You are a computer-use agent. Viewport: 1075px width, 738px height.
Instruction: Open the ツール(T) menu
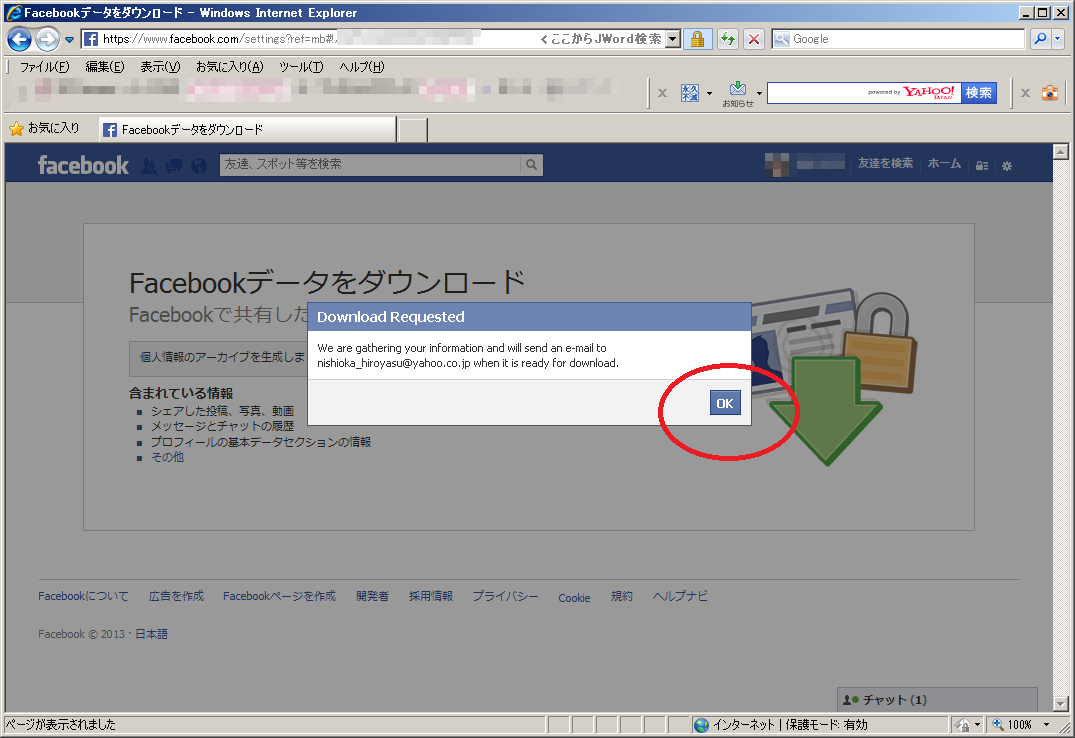point(301,67)
